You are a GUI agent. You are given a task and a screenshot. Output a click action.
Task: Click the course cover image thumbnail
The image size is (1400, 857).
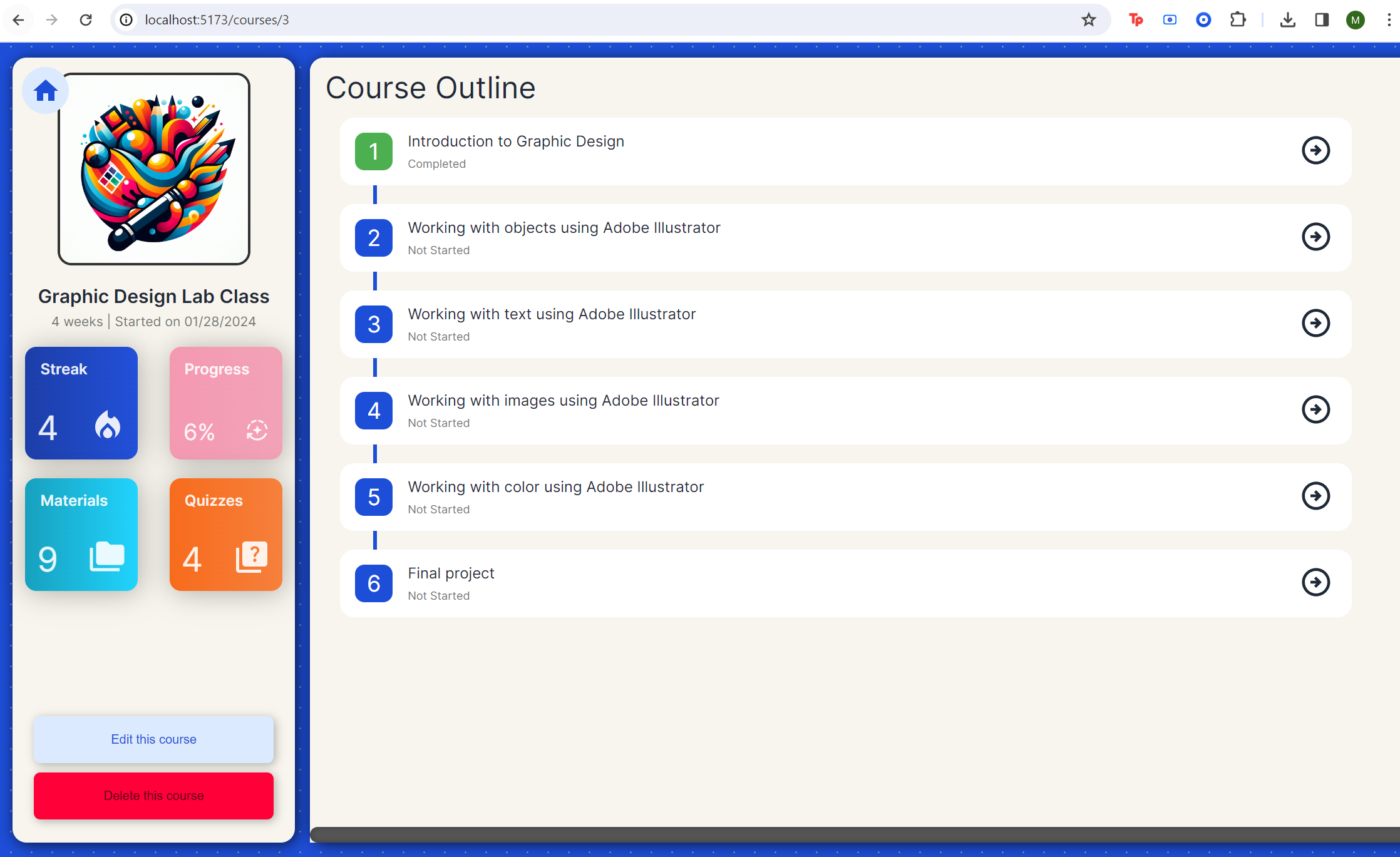tap(154, 169)
